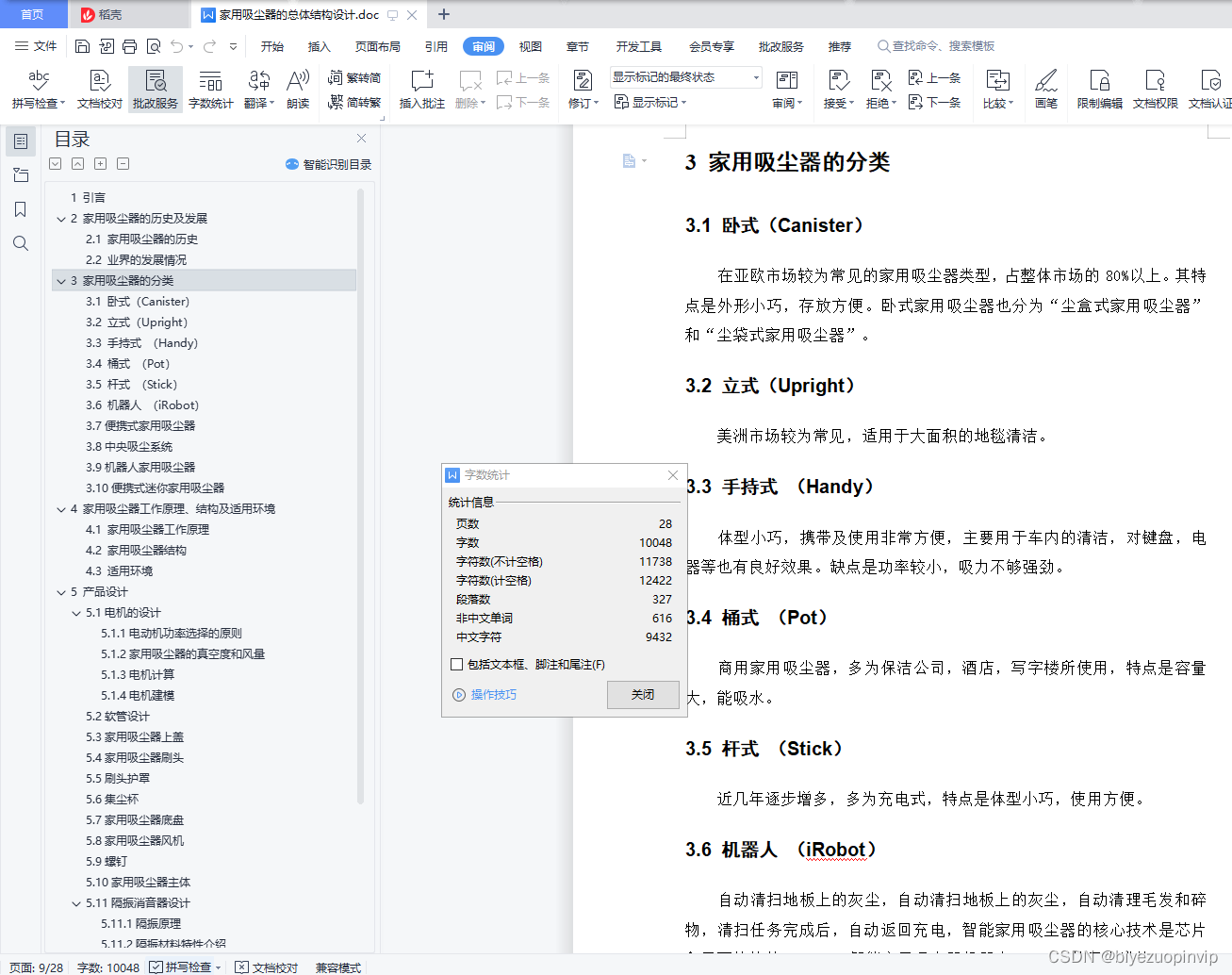
Task: Click 接受 to accept changes
Action: pyautogui.click(x=838, y=90)
